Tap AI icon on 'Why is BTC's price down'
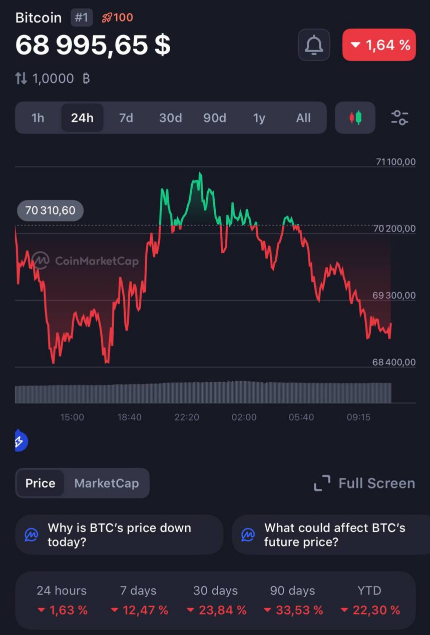 click(x=32, y=535)
